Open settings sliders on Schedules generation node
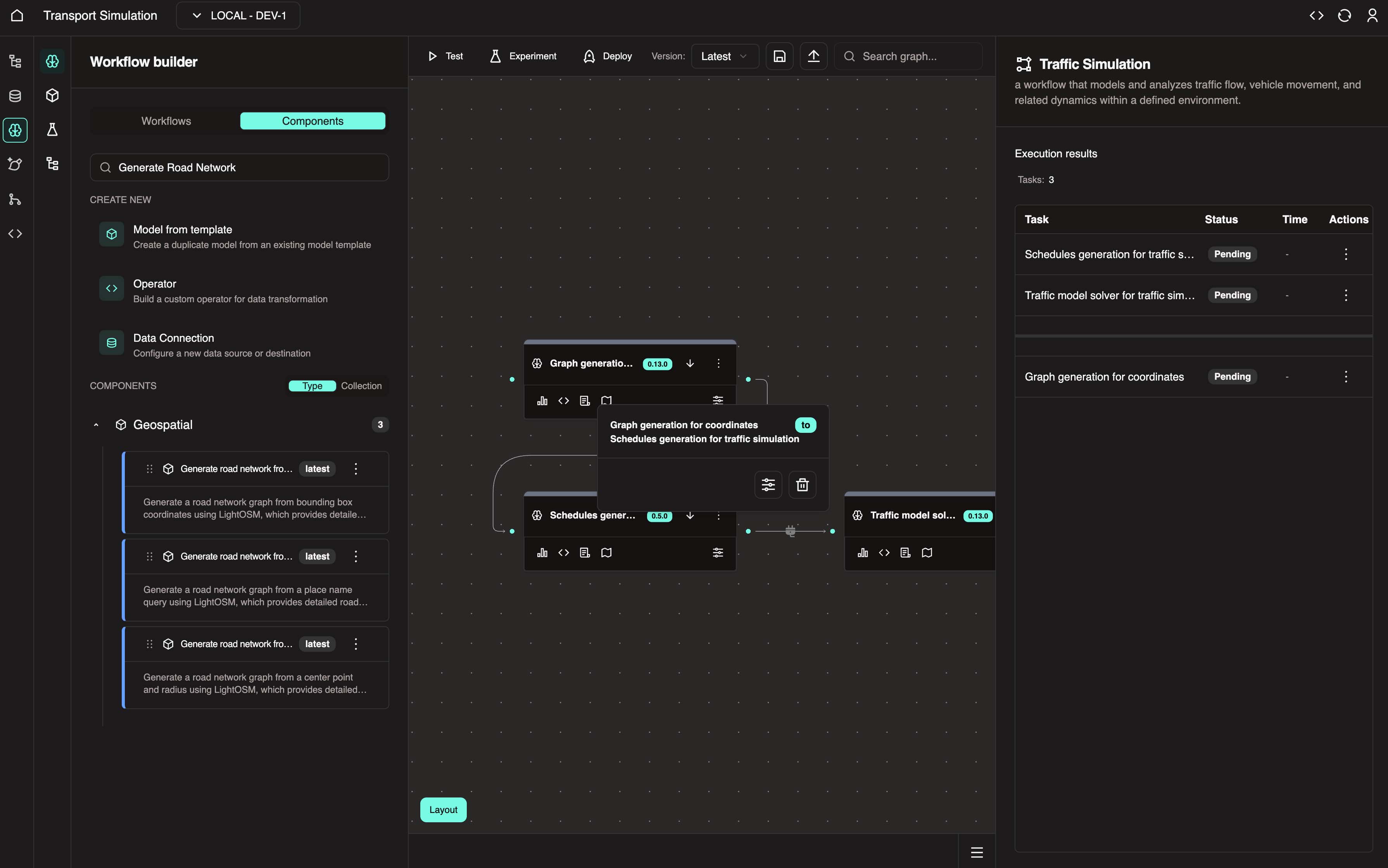 718,552
